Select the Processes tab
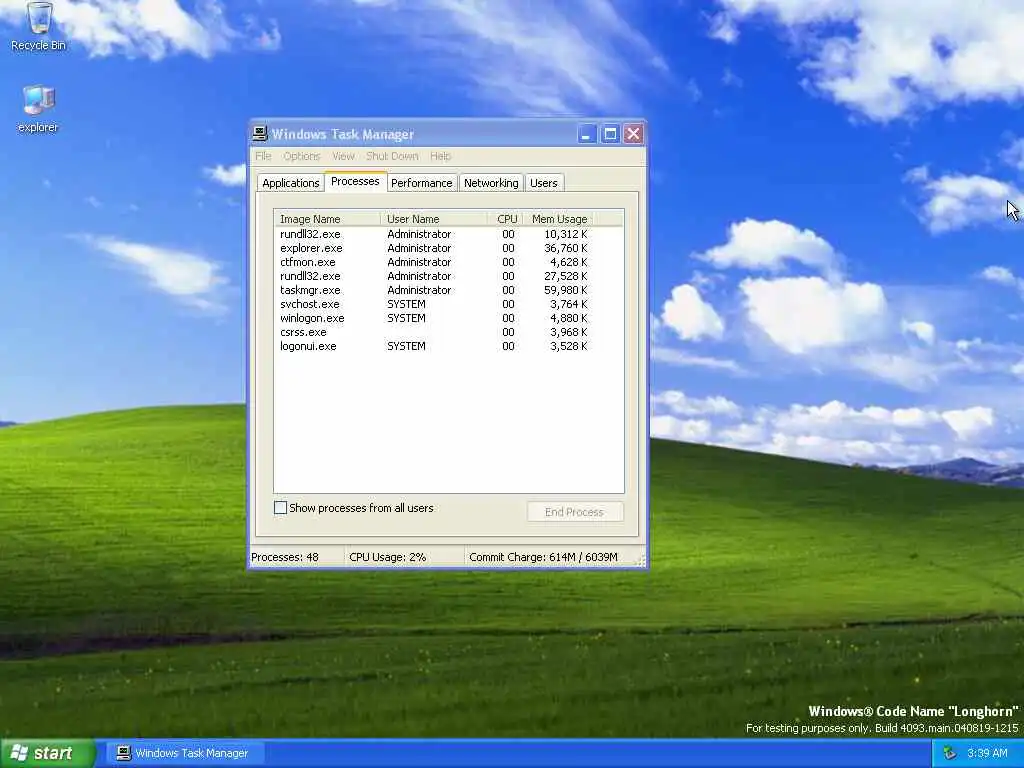 [355, 182]
